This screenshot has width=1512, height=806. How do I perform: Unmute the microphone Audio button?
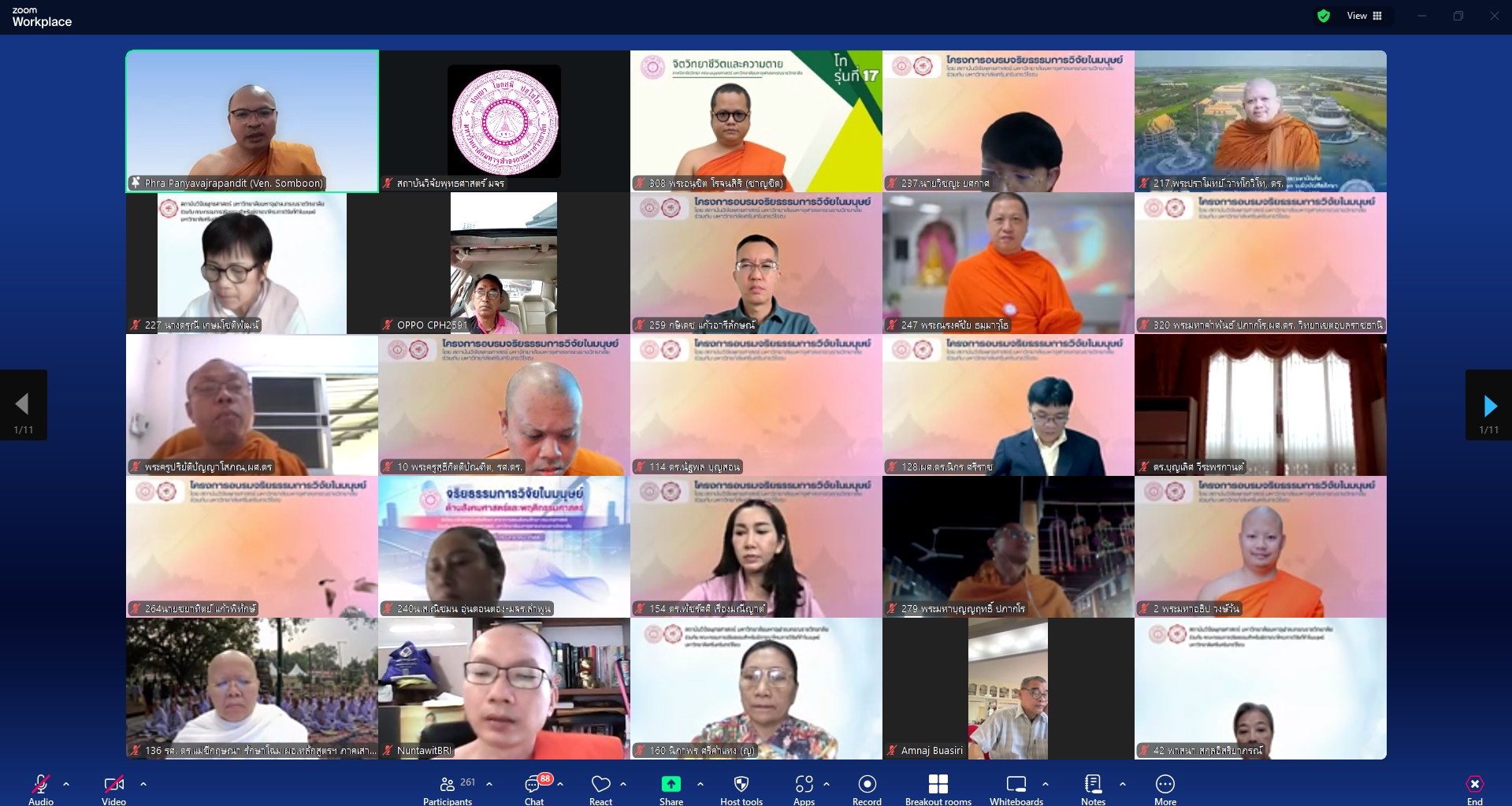[x=41, y=789]
